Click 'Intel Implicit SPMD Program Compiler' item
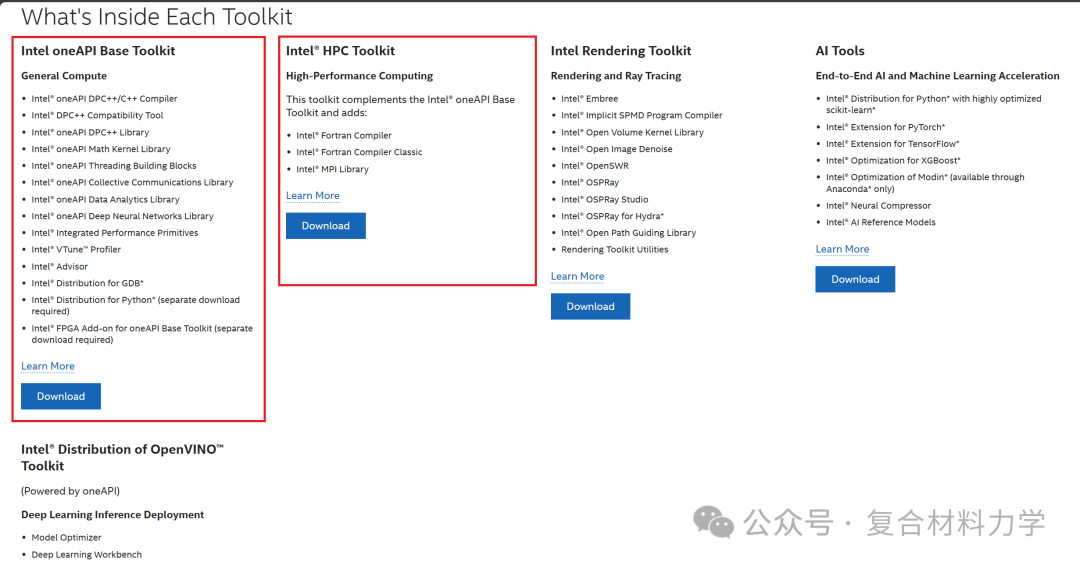The width and height of the screenshot is (1080, 566). (641, 115)
